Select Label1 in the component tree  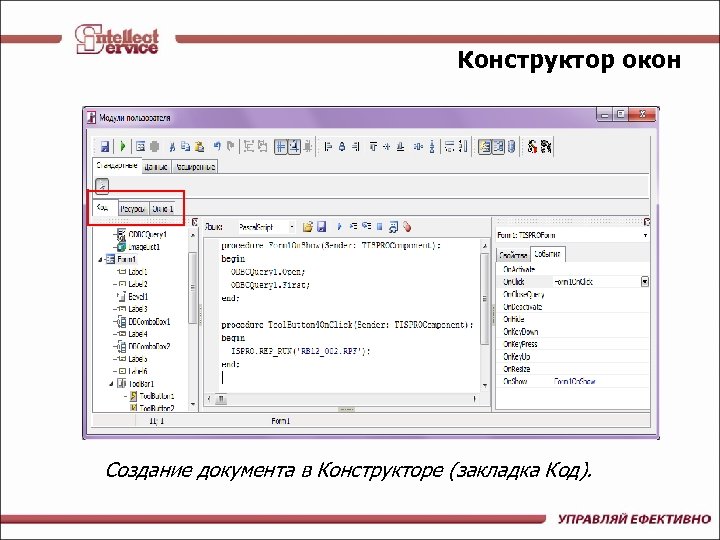coord(138,272)
